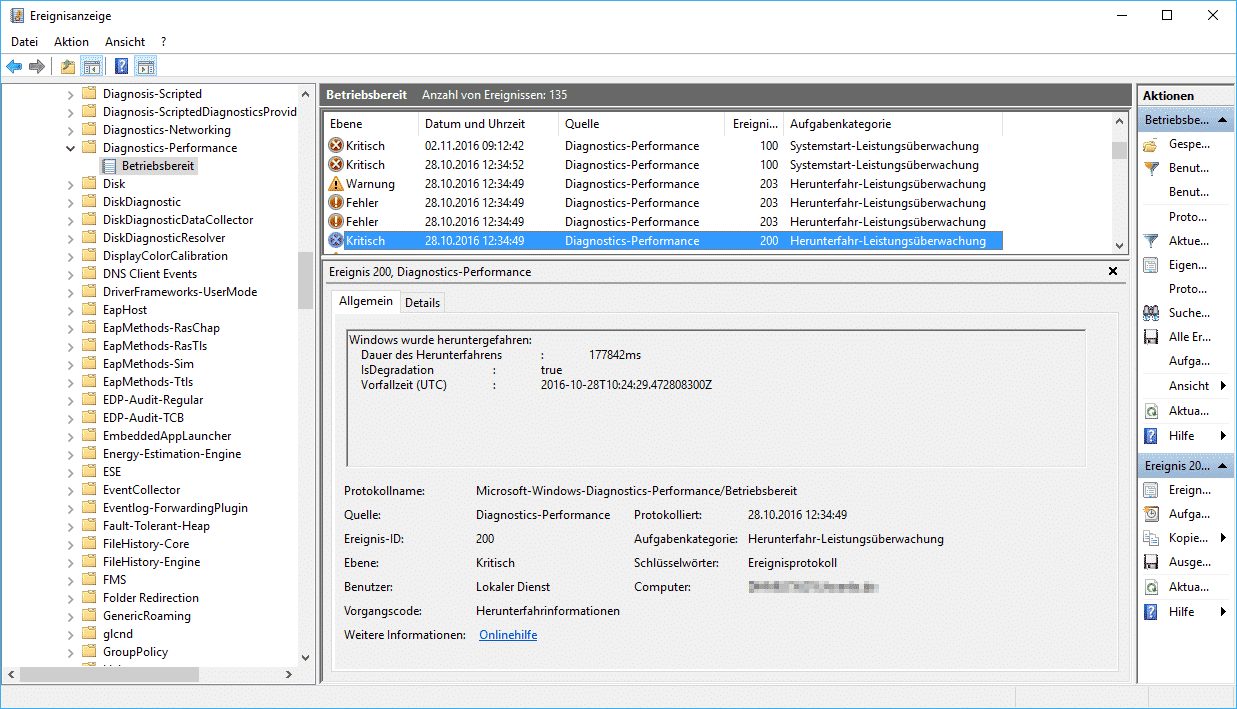The height and width of the screenshot is (709, 1237).
Task: Click the blue funnel filter icon beside Aktue...
Action: pyautogui.click(x=1151, y=241)
